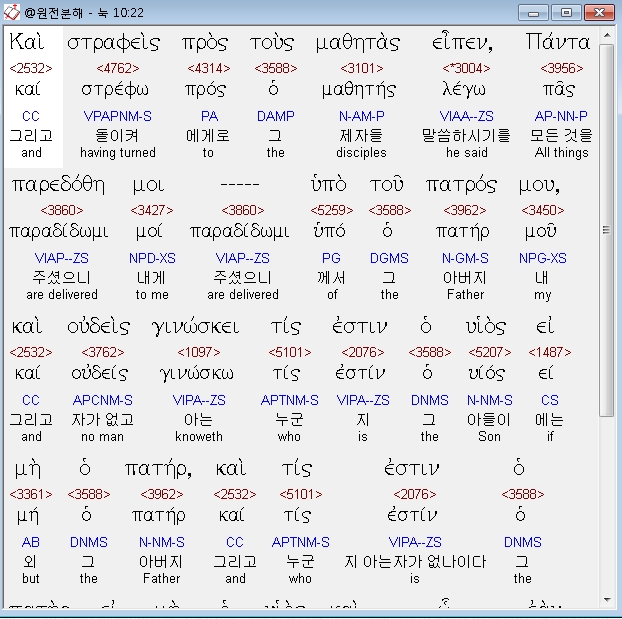Image resolution: width=622 pixels, height=619 pixels.
Task: Click the Strong's number <3450>
Action: point(543,210)
